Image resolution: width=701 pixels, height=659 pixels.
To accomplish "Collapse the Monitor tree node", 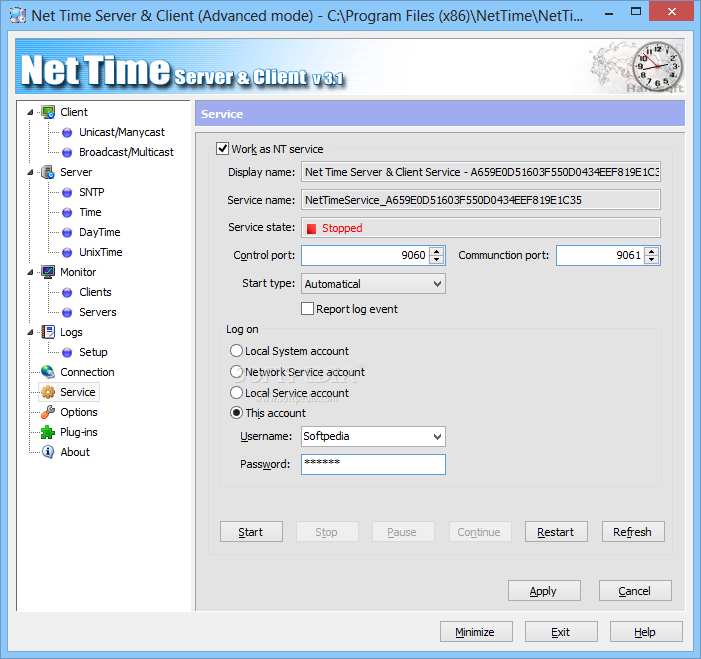I will pyautogui.click(x=30, y=272).
